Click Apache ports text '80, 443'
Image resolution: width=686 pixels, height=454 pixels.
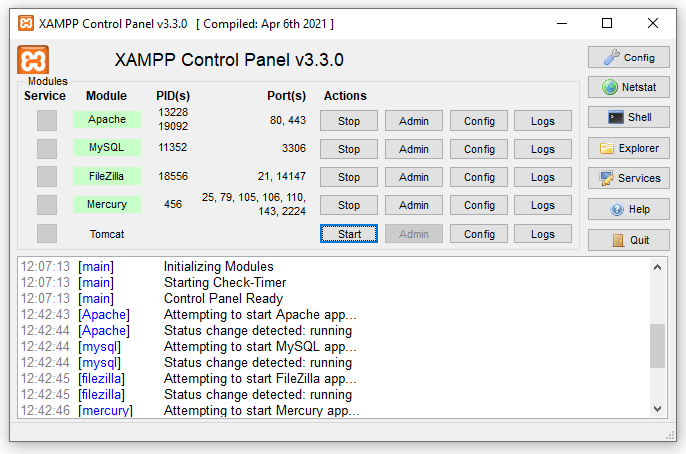click(x=288, y=120)
